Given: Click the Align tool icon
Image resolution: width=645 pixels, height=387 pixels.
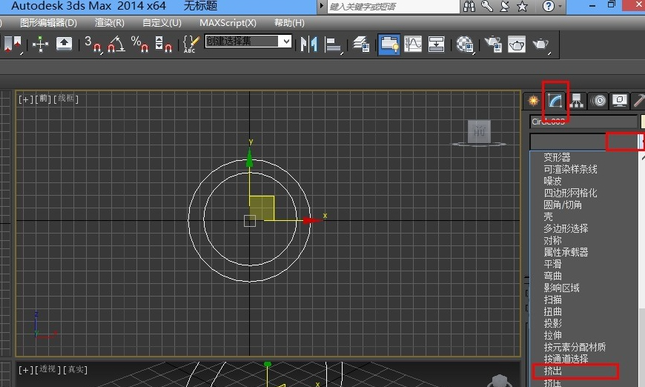Looking at the screenshot, I should click(x=333, y=44).
